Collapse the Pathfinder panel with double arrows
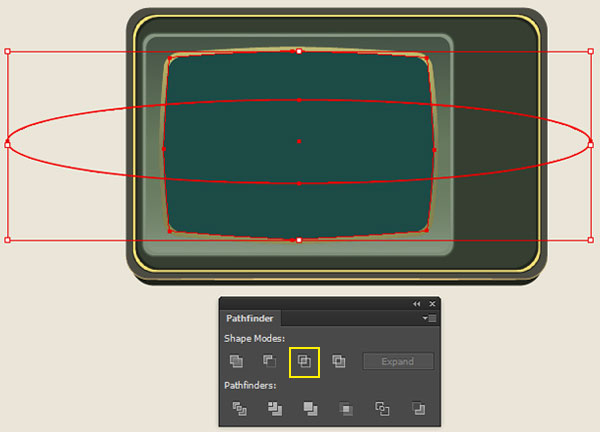Image resolution: width=600 pixels, height=432 pixels. [416, 304]
